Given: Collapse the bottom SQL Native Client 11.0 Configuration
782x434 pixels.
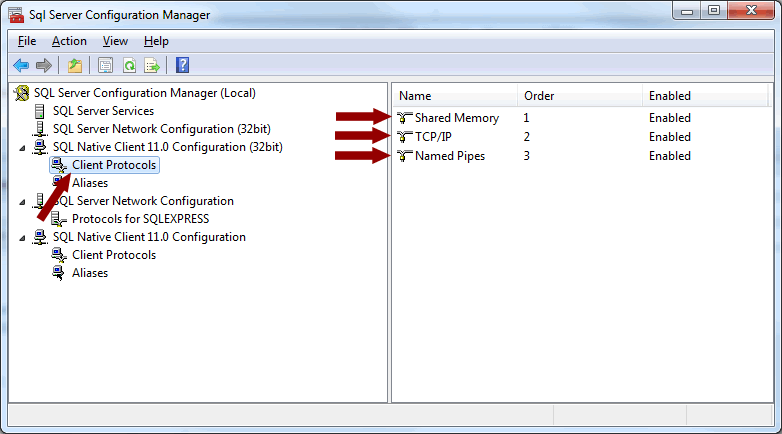Looking at the screenshot, I should tap(22, 238).
